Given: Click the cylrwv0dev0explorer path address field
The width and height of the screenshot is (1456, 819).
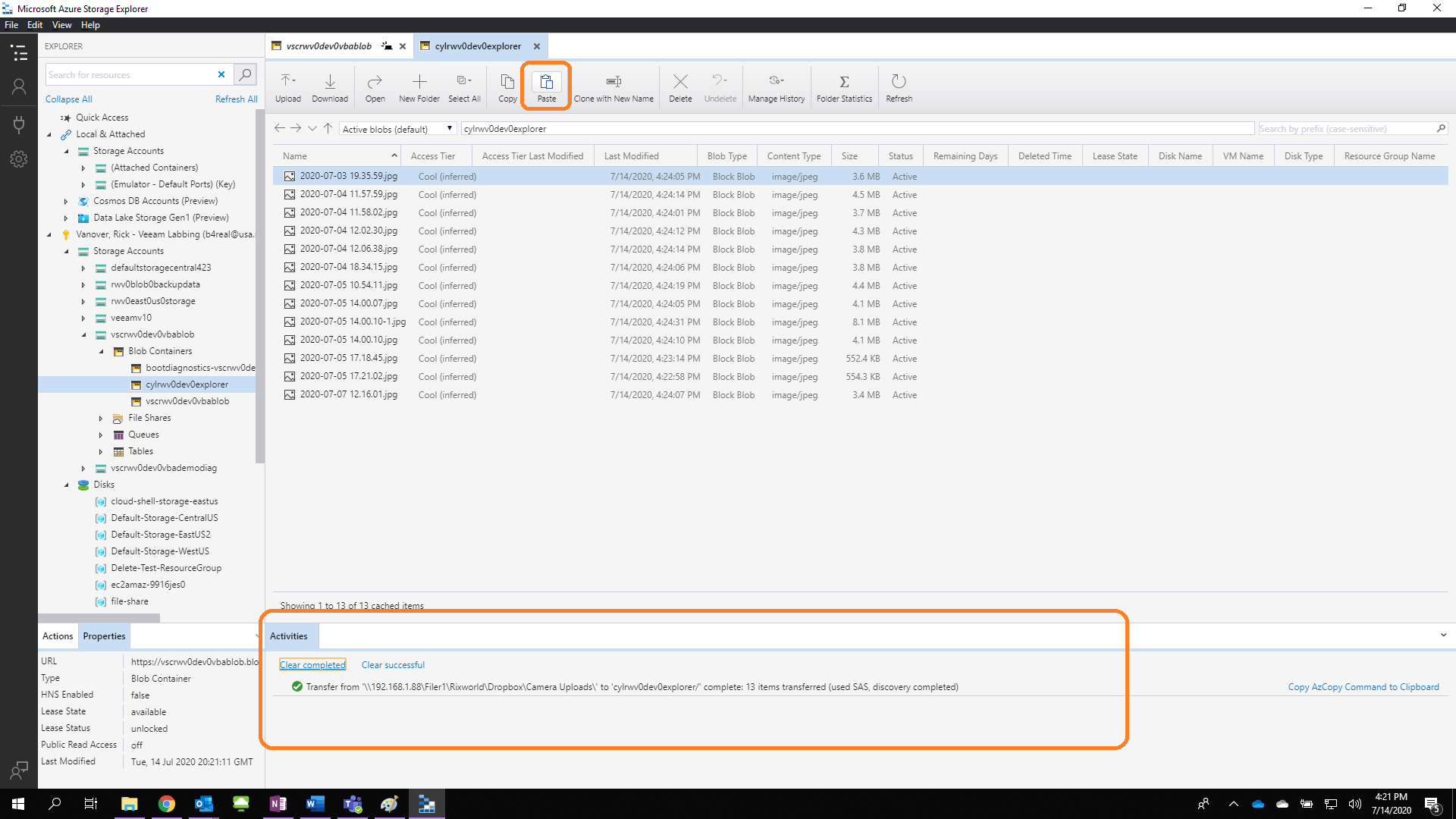Looking at the screenshot, I should [858, 129].
